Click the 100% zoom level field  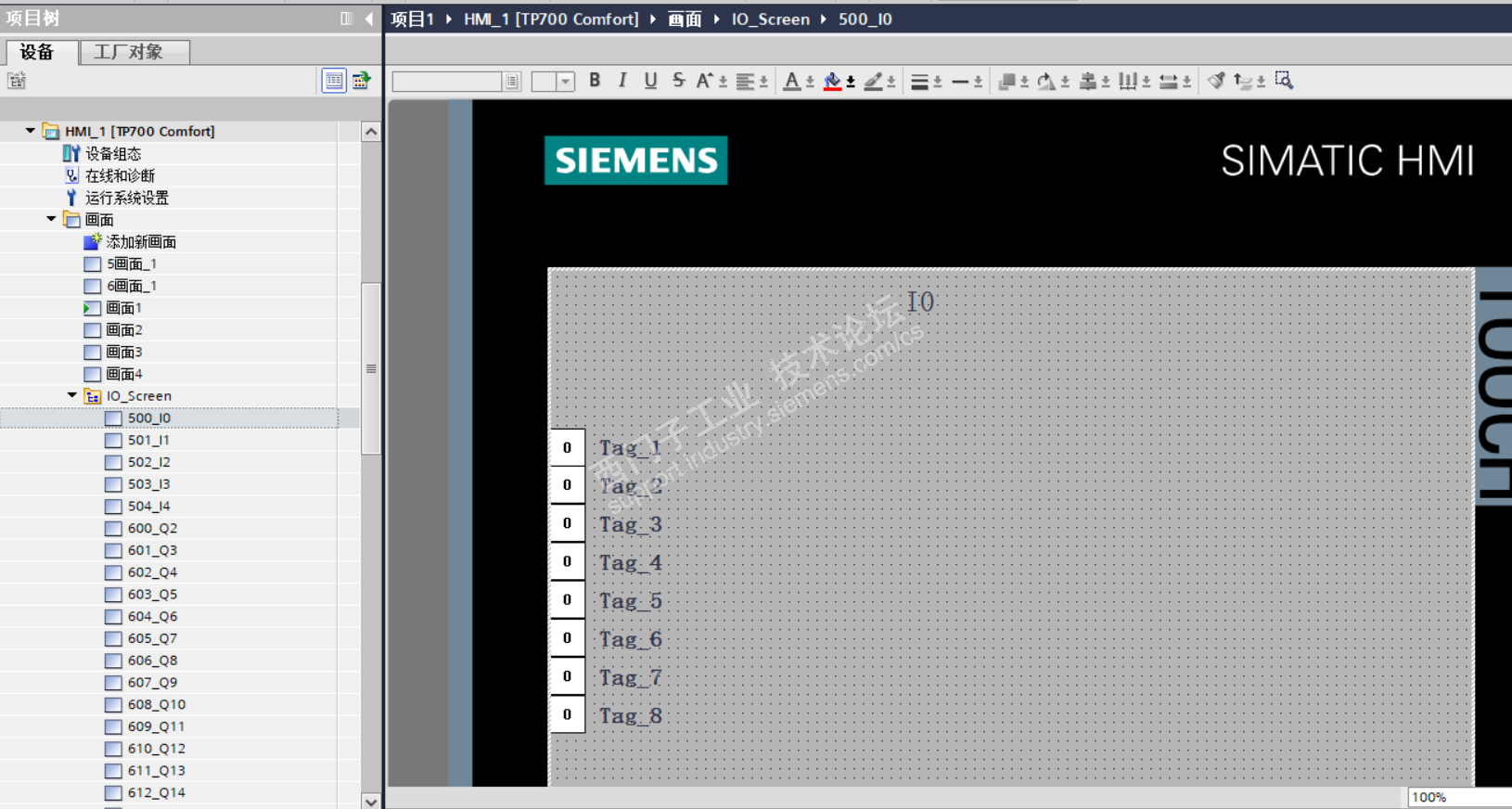[x=1459, y=797]
